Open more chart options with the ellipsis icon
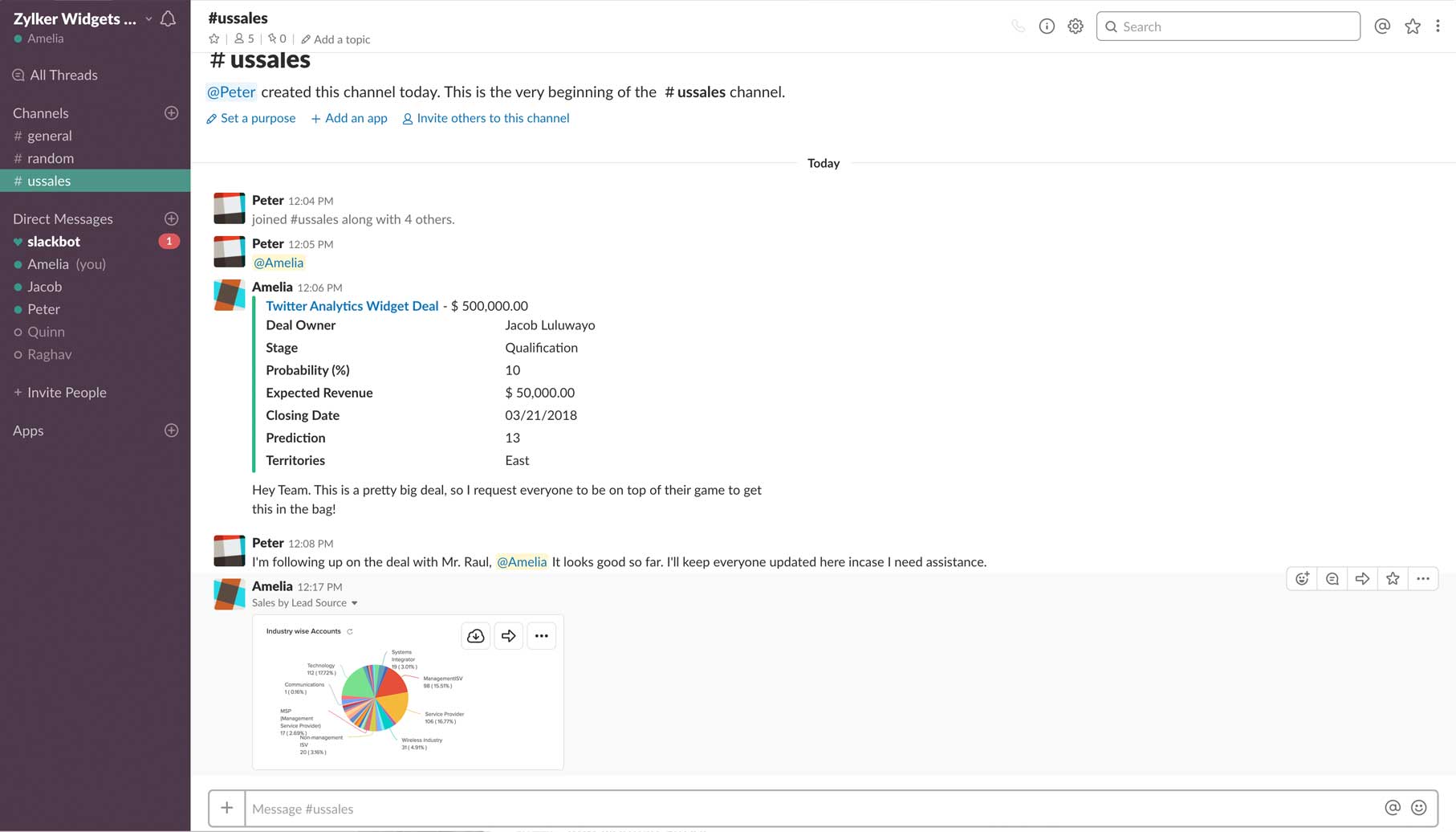 click(x=542, y=635)
